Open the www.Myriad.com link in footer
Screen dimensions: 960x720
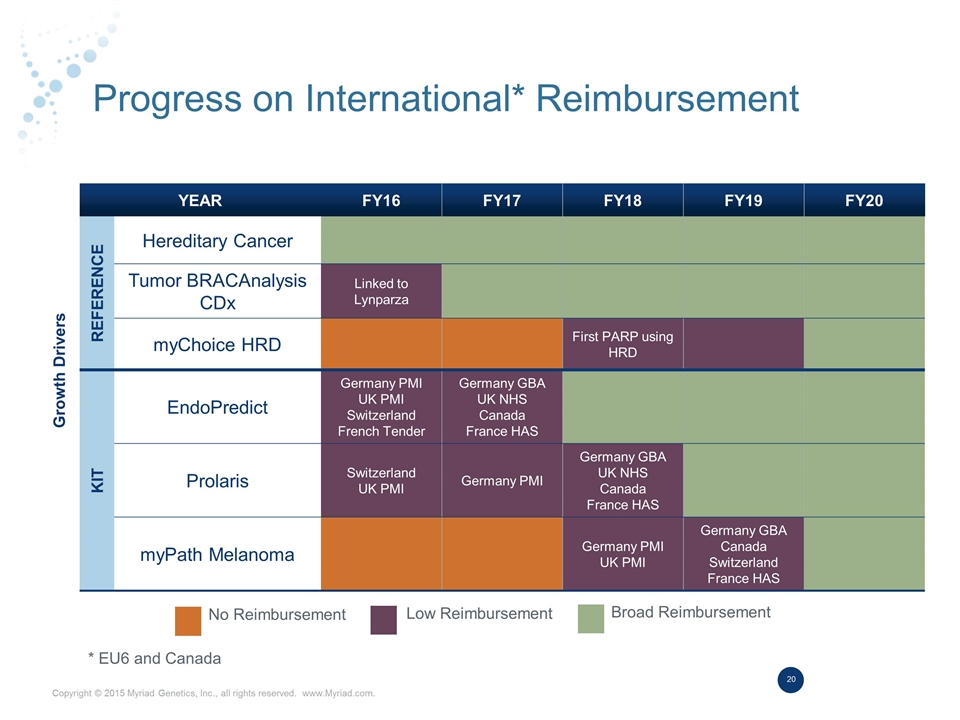click(338, 692)
